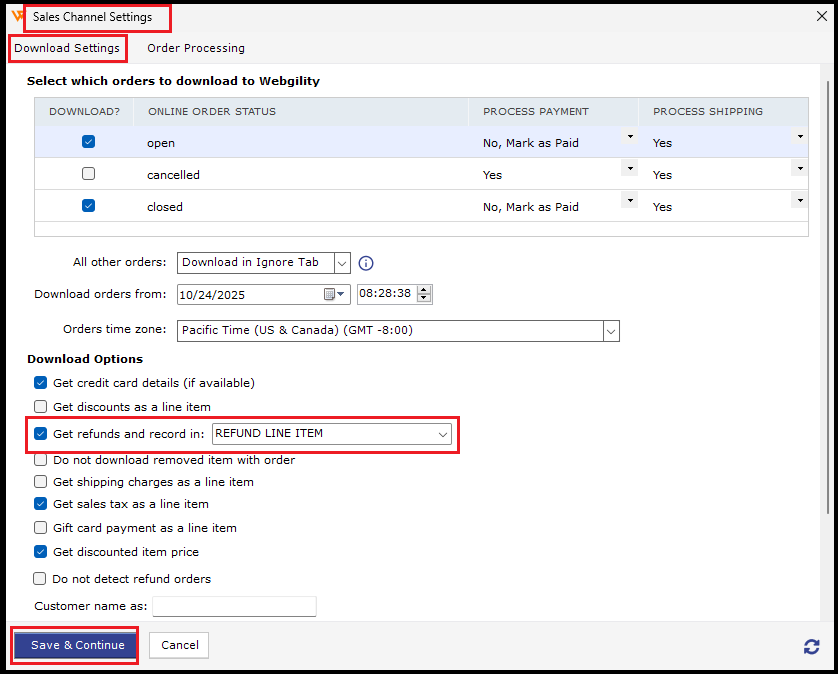Open the REFUND LINE ITEM dropdown
This screenshot has width=838, height=674.
[442, 434]
